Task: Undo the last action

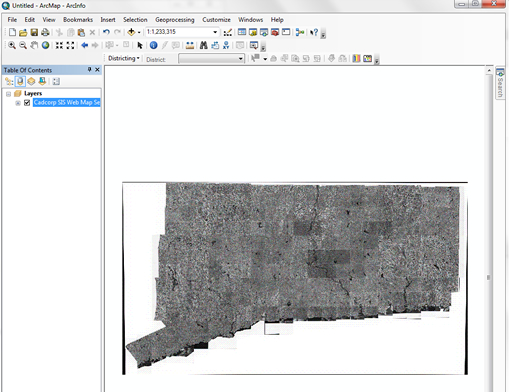Action: tap(106, 32)
